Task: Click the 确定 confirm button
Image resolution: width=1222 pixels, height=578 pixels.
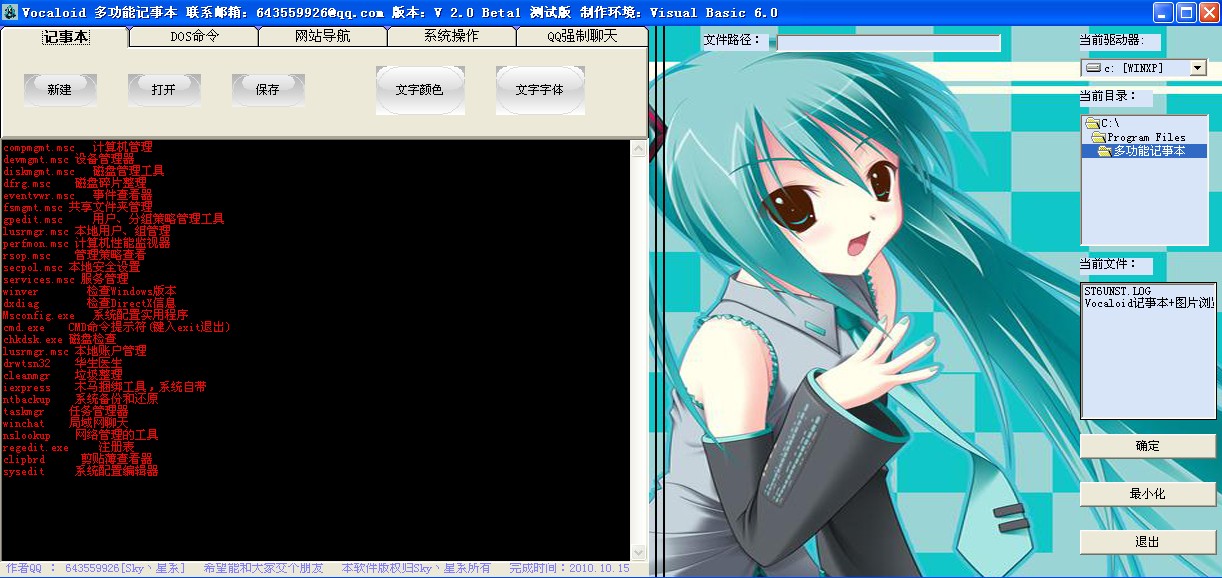Action: coord(1147,446)
